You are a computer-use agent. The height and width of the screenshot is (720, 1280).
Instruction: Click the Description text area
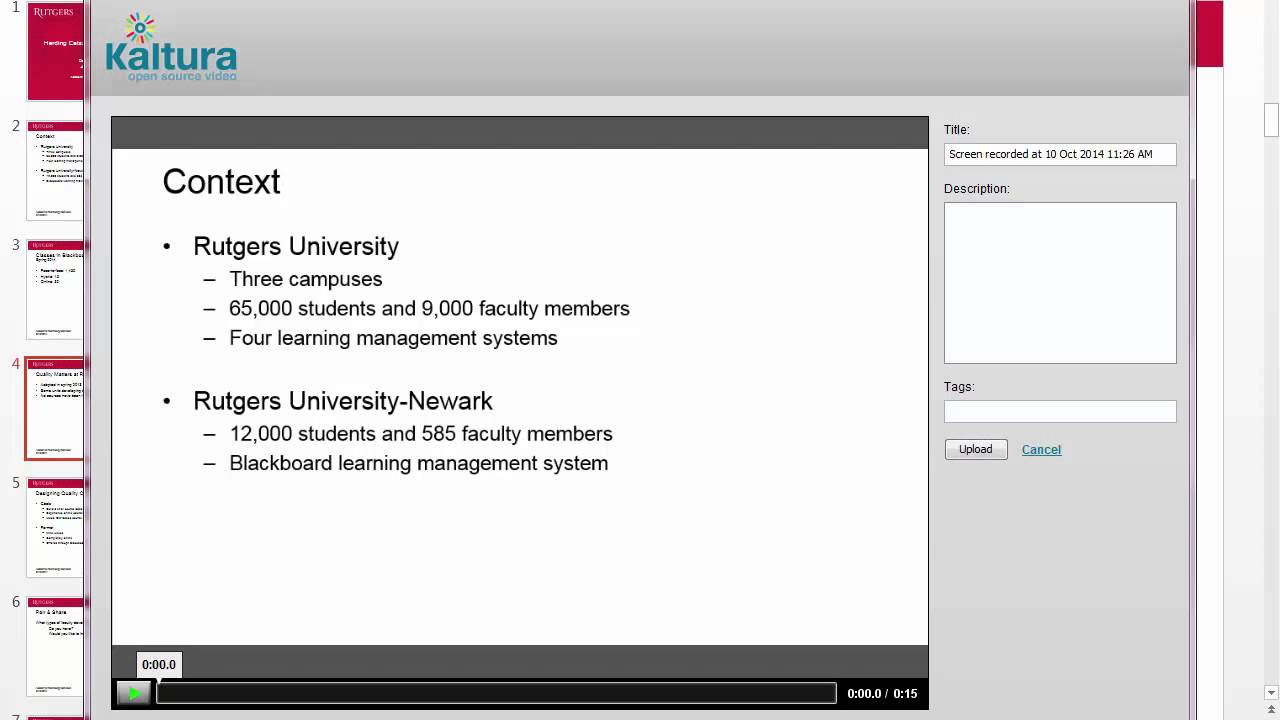(1060, 283)
